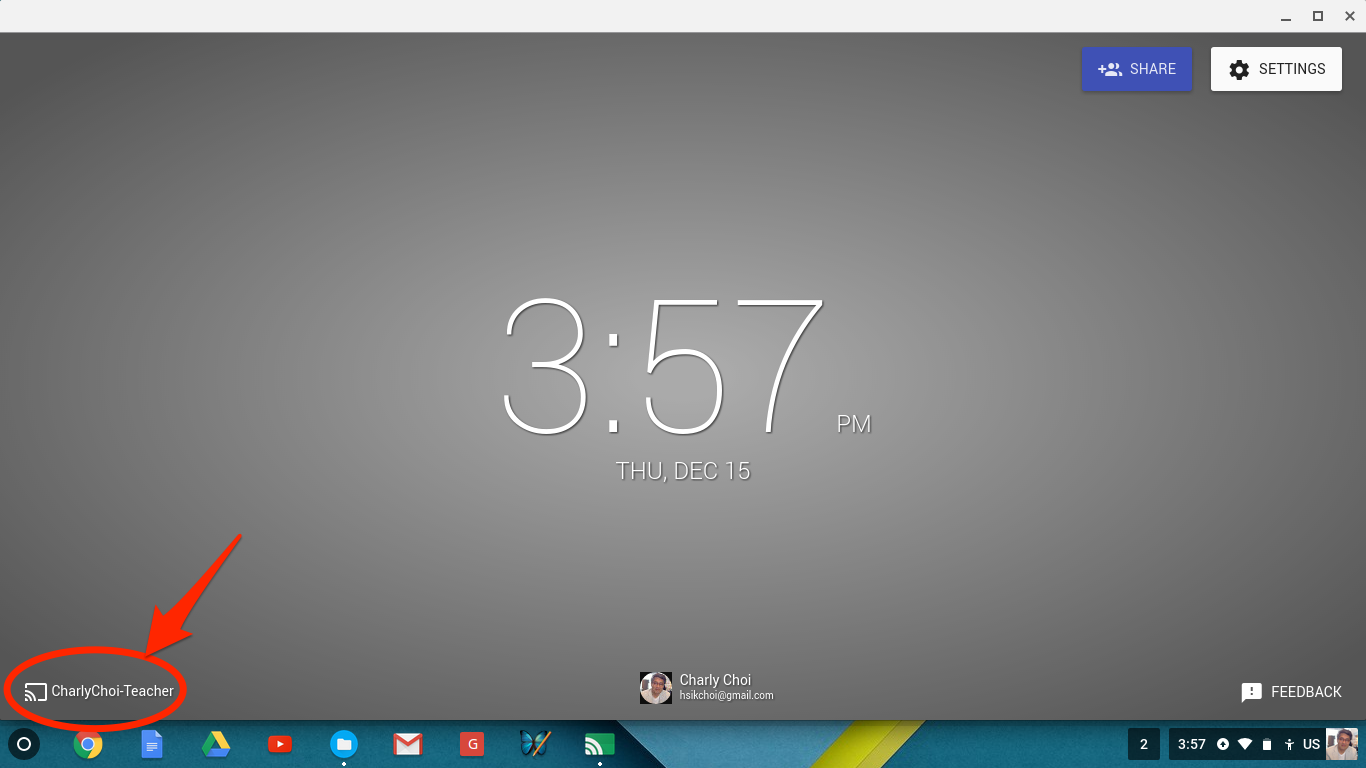Open Gmail from the shelf
The width and height of the screenshot is (1366, 768).
tap(408, 744)
